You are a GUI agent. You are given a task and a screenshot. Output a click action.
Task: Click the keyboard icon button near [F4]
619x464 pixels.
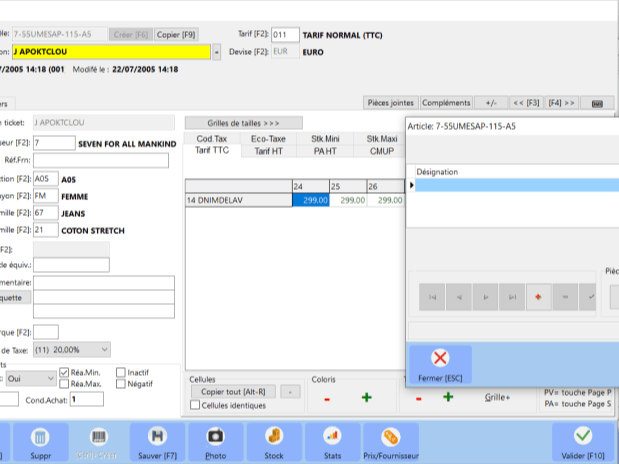(x=597, y=103)
